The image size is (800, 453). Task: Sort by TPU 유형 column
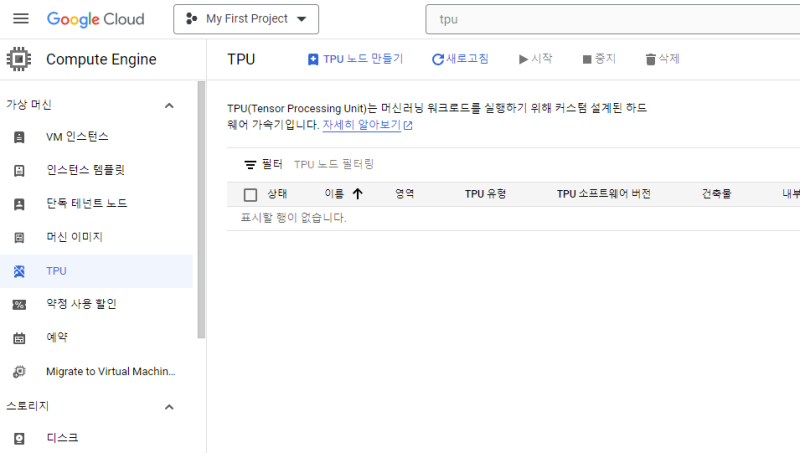click(485, 194)
